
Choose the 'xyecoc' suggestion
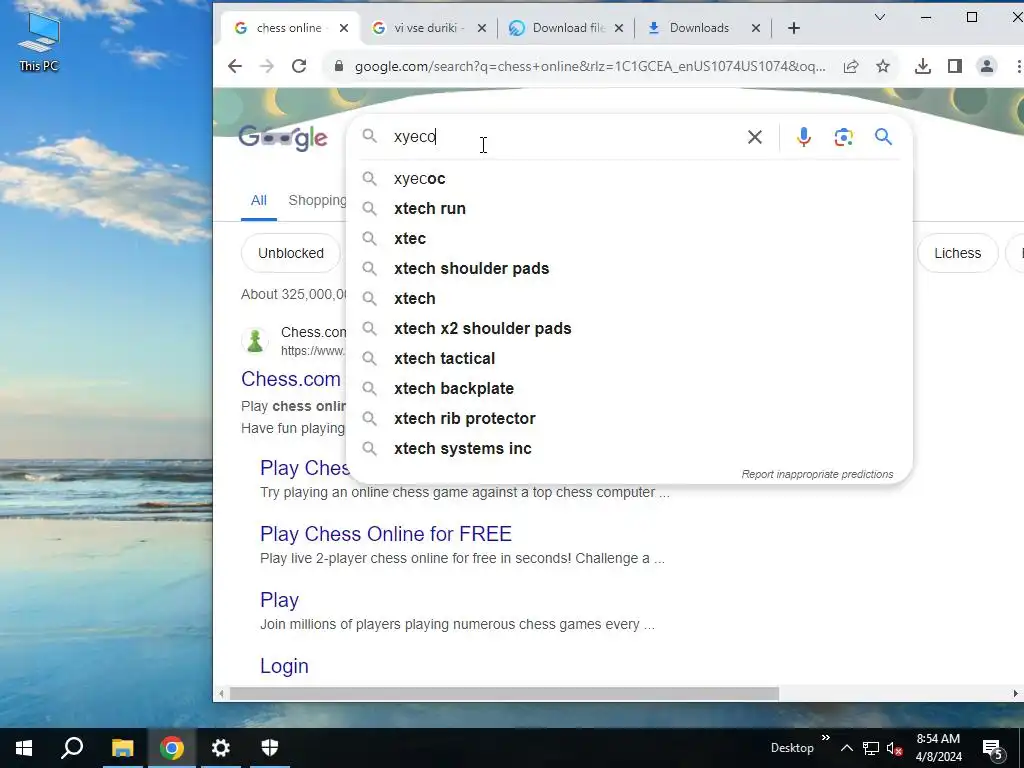pyautogui.click(x=630, y=178)
